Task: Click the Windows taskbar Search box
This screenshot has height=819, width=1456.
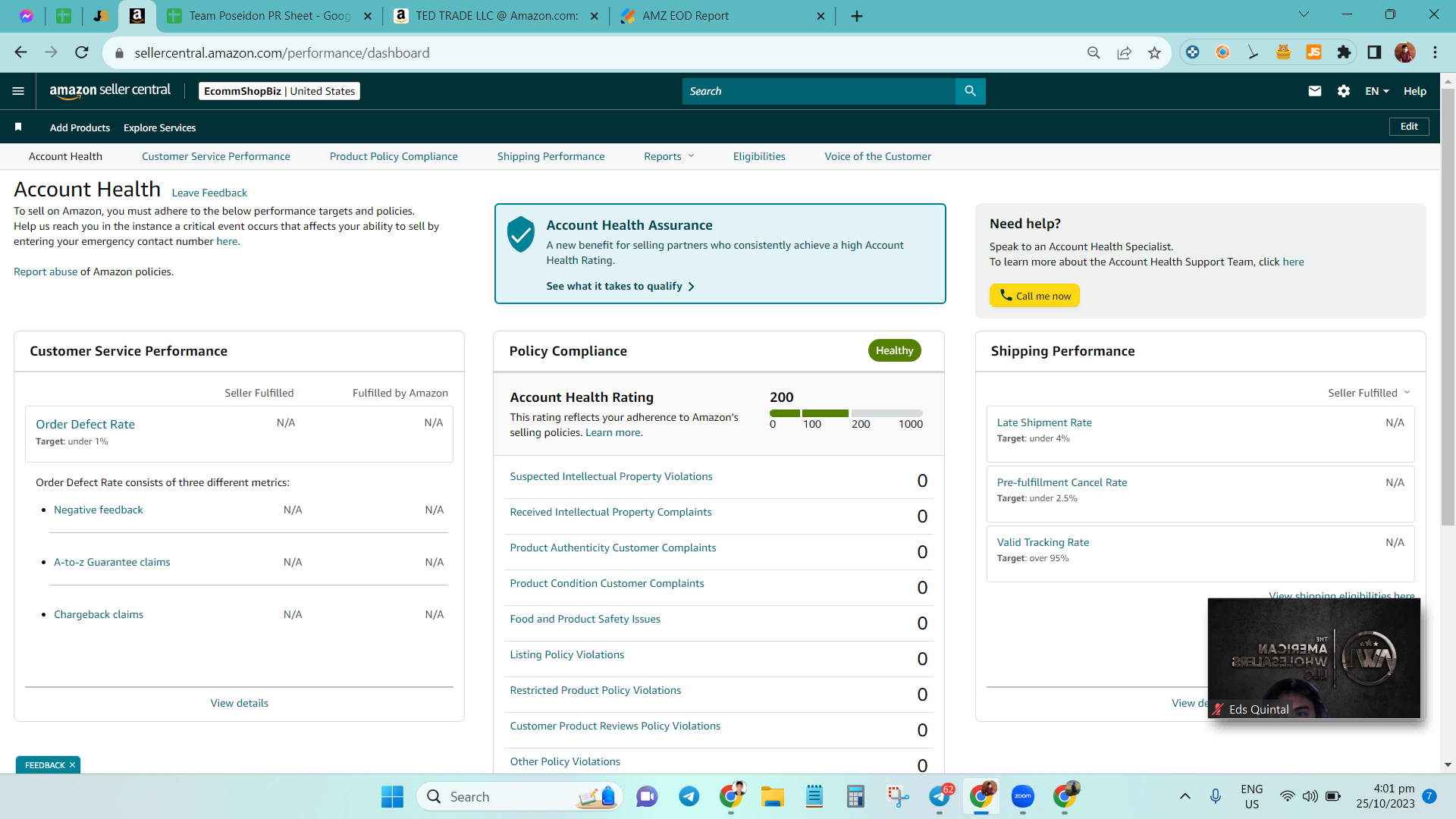Action: click(519, 796)
